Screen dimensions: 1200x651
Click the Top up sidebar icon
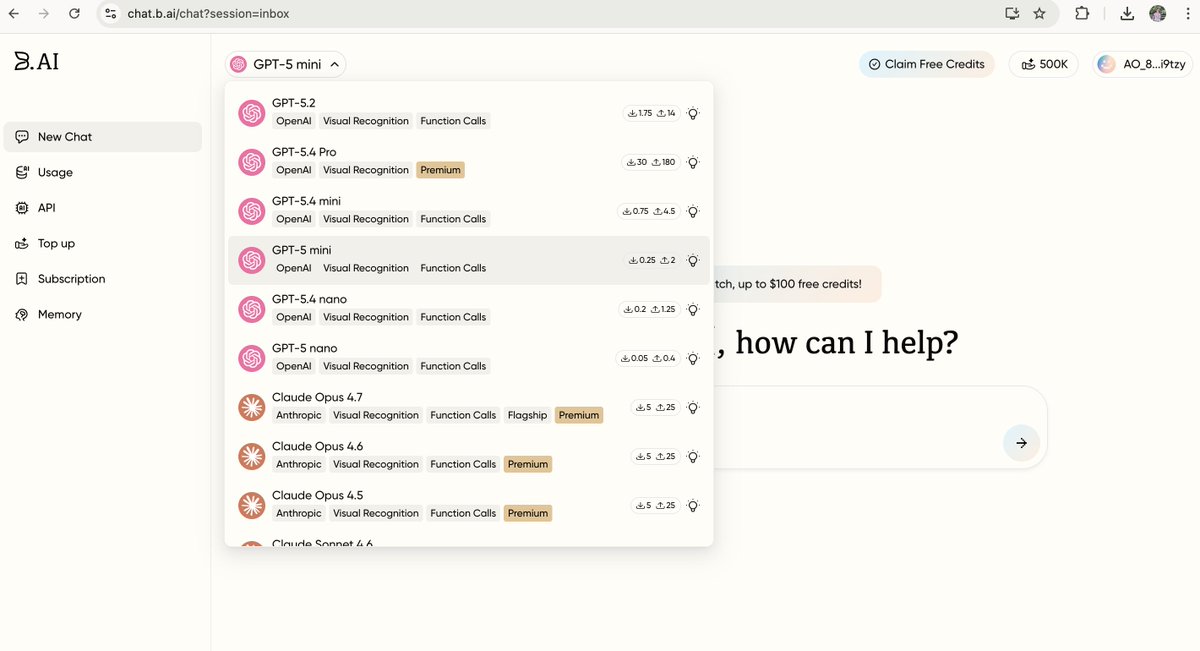coord(22,243)
